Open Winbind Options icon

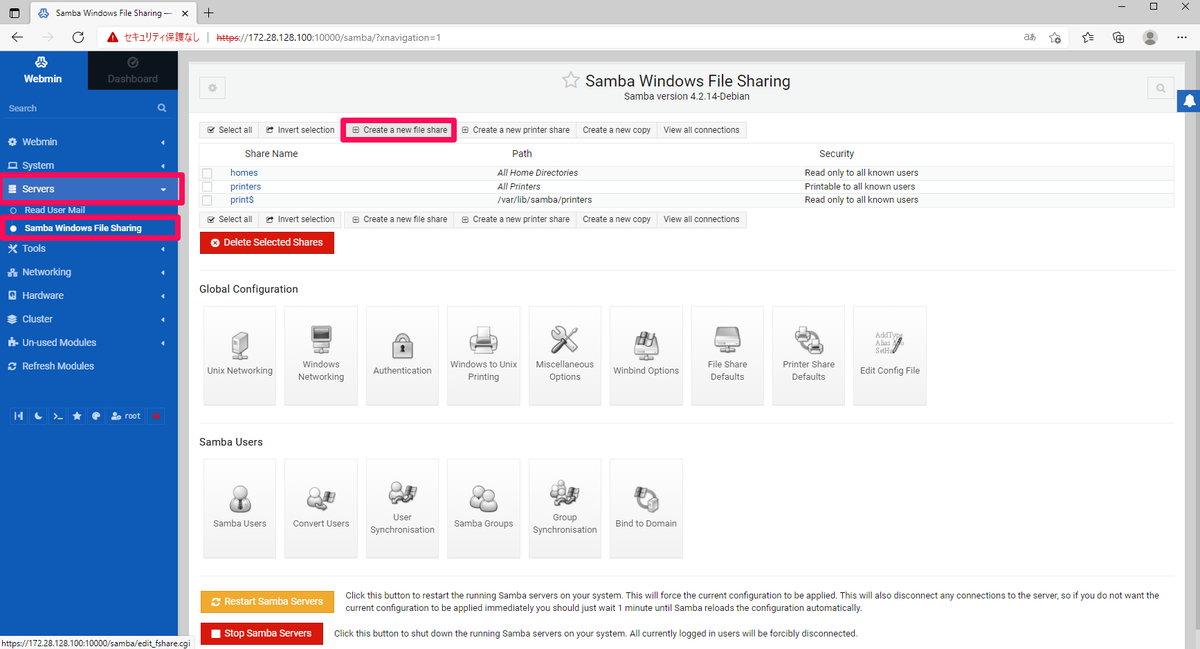click(646, 355)
